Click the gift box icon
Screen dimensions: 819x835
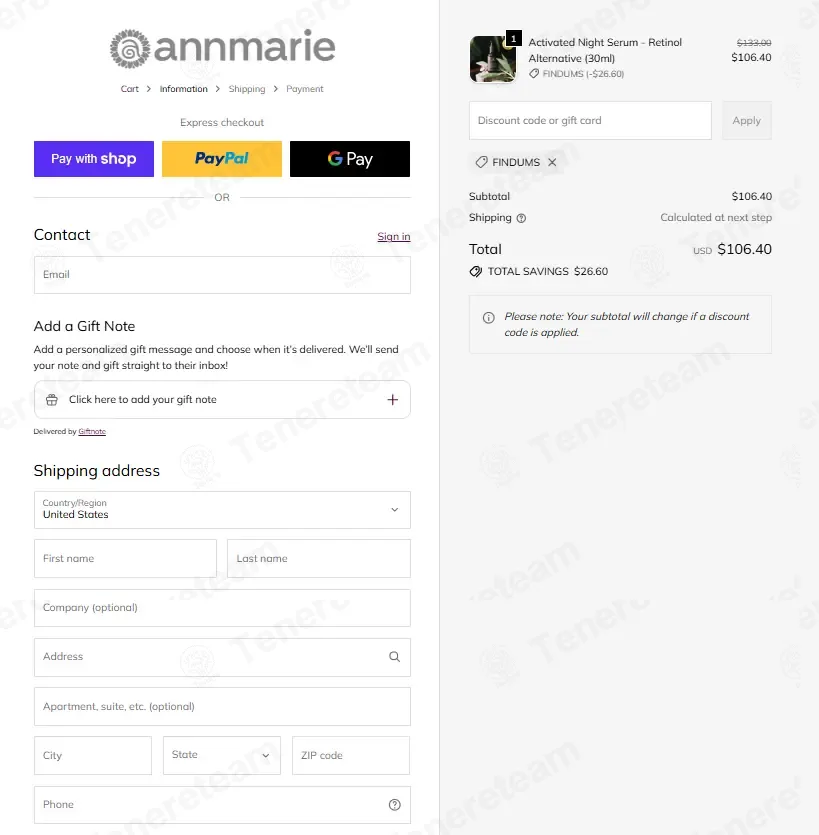(52, 399)
